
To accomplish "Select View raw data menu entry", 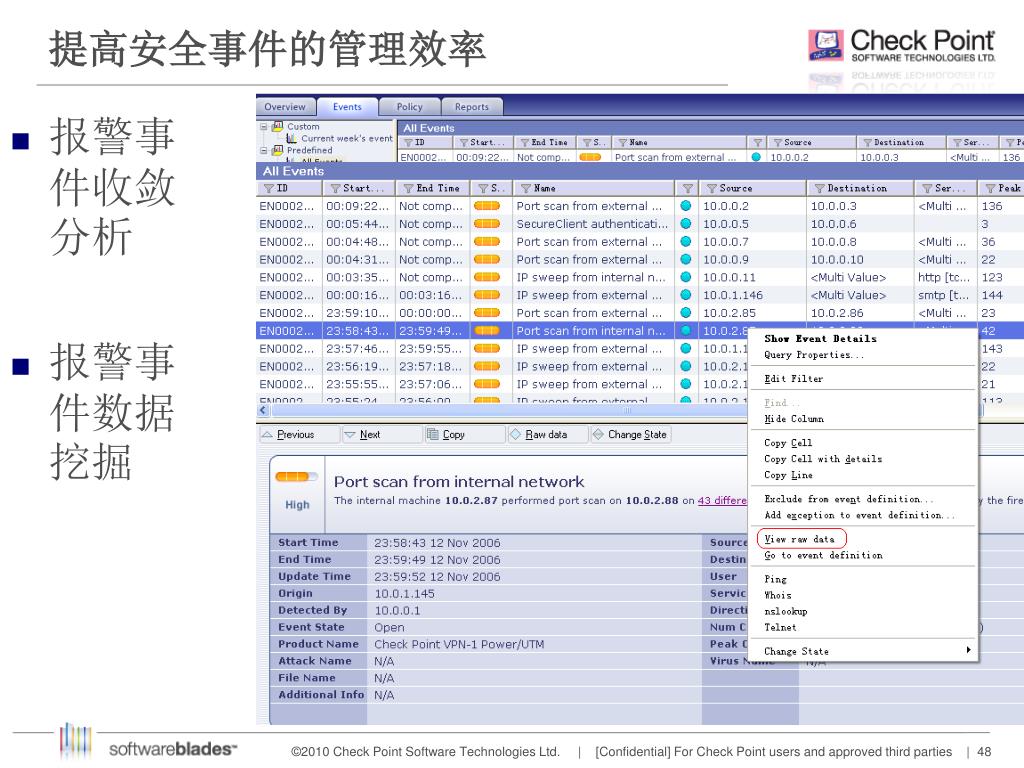I will [x=799, y=539].
